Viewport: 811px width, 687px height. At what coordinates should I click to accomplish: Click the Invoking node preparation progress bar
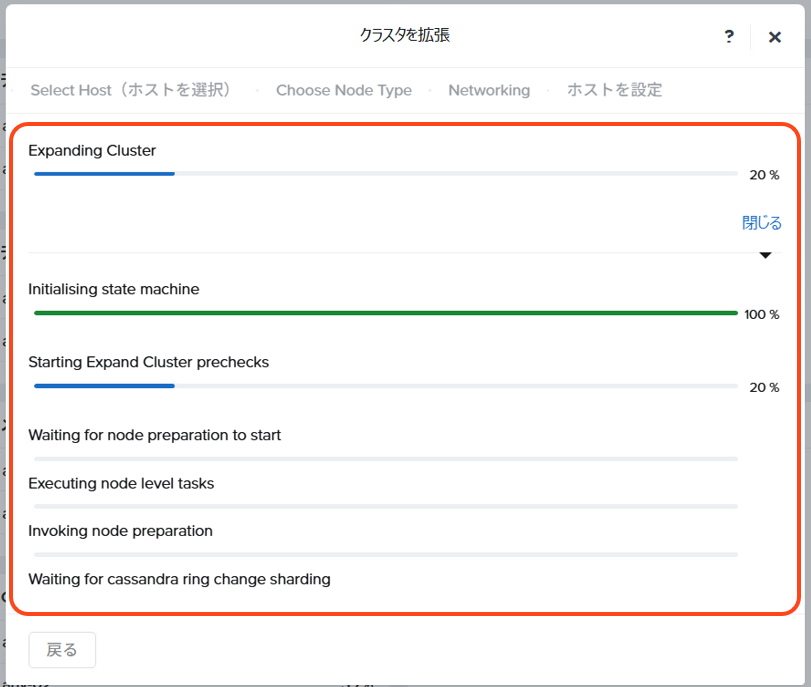pyautogui.click(x=385, y=555)
